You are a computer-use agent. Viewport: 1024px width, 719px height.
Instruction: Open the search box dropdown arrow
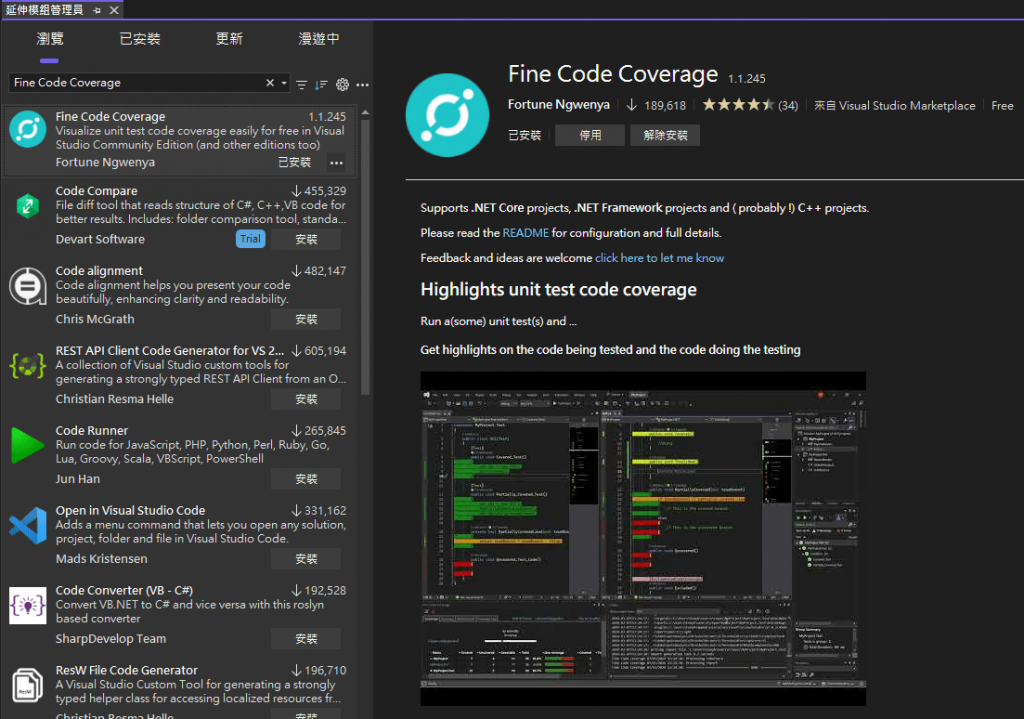coord(284,83)
